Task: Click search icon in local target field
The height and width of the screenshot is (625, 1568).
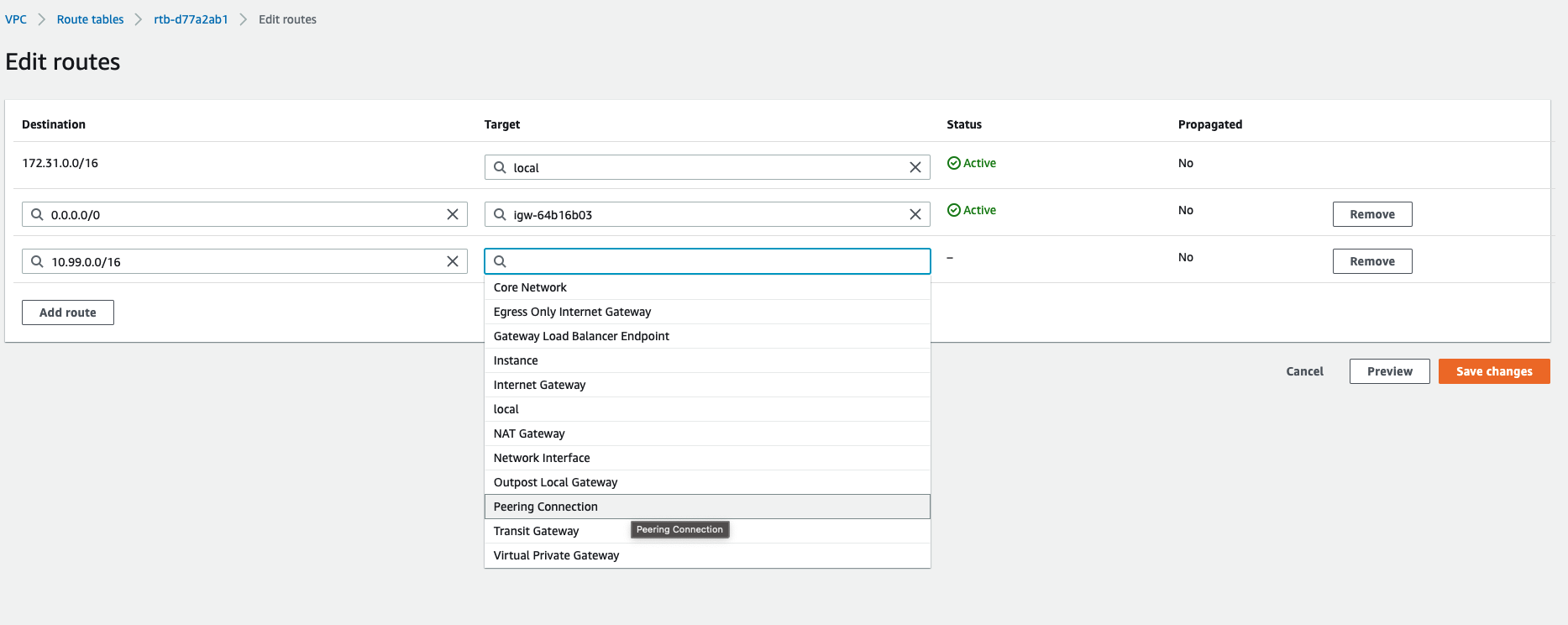Action: pos(500,167)
